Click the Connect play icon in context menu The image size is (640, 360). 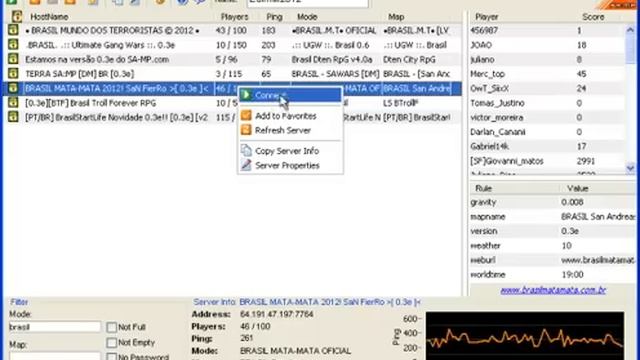pyautogui.click(x=246, y=95)
